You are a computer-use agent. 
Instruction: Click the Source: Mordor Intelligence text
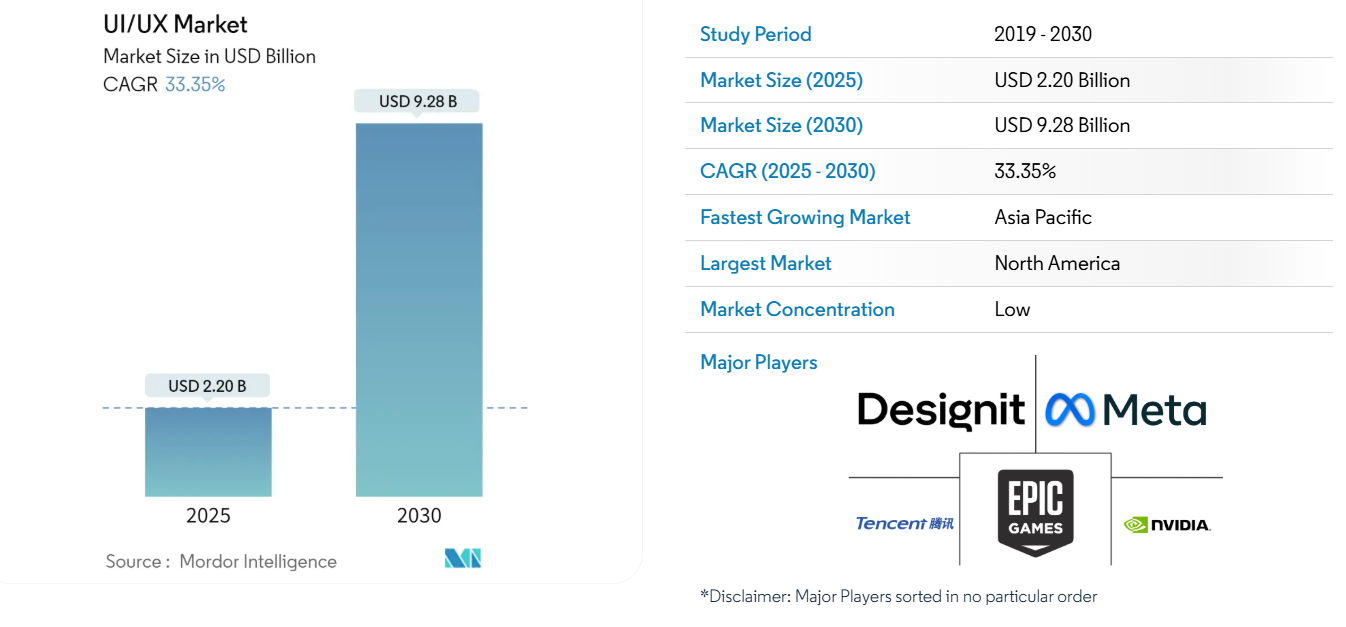pyautogui.click(x=221, y=561)
